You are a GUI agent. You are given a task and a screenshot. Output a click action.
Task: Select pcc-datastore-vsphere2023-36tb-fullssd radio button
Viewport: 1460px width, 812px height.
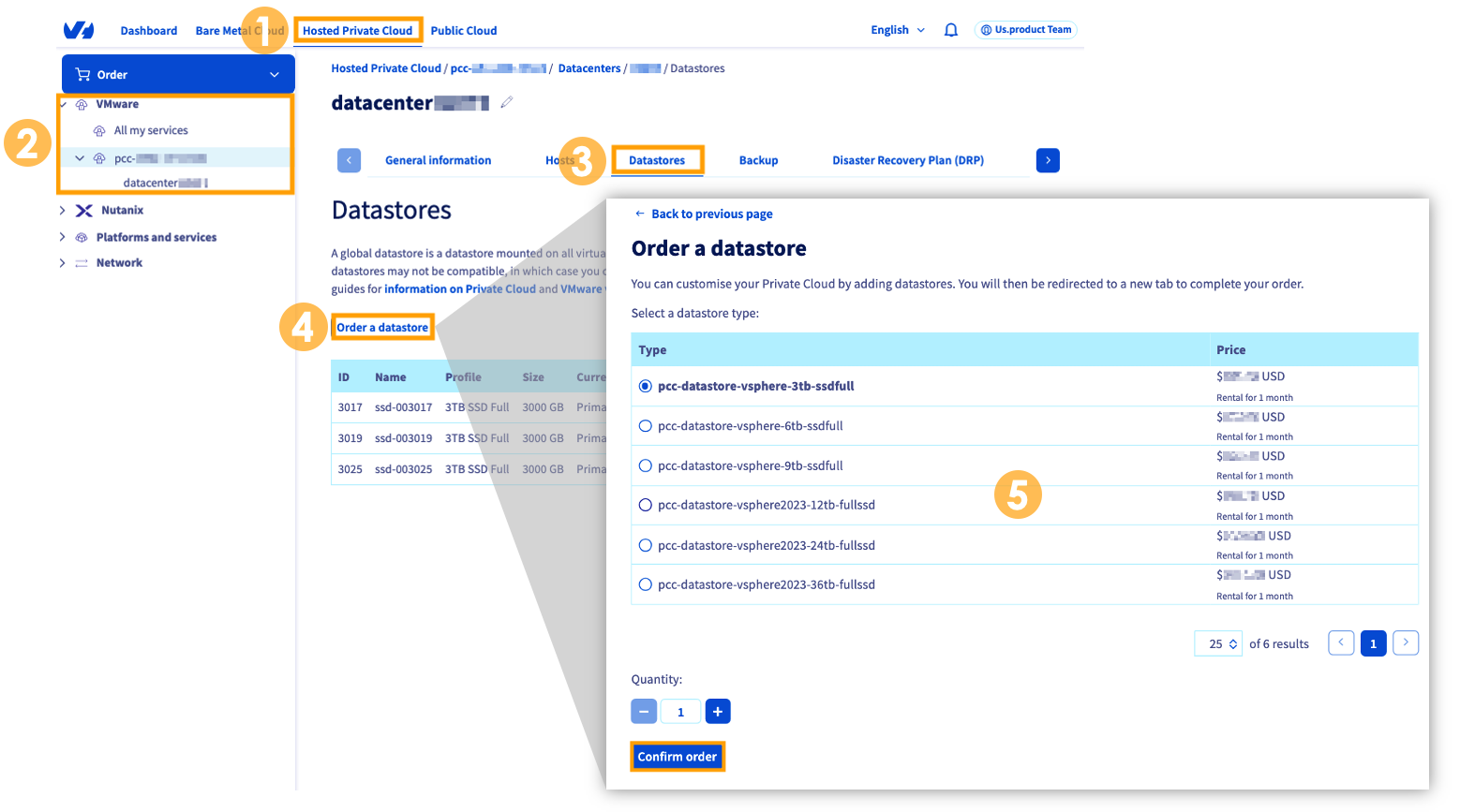[646, 584]
